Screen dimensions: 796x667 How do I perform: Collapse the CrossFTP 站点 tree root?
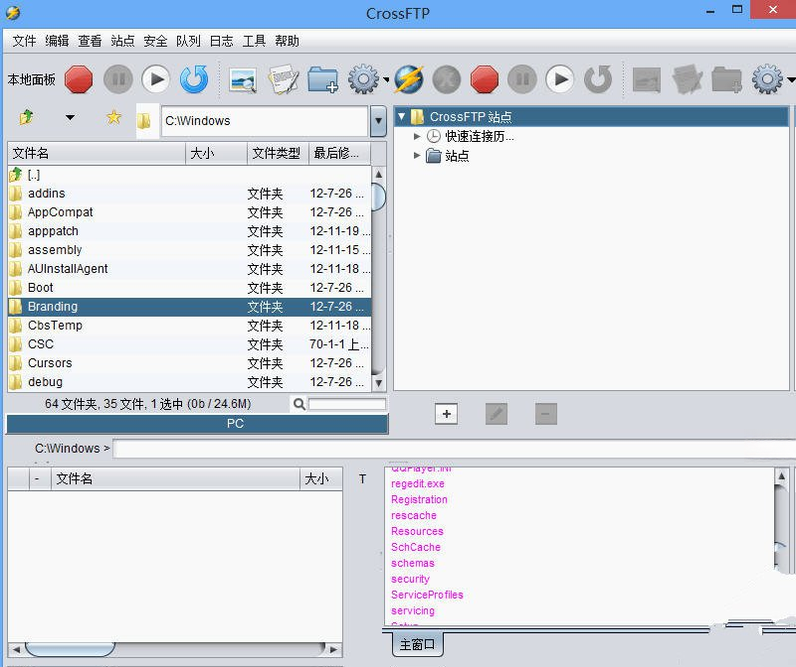pyautogui.click(x=402, y=117)
